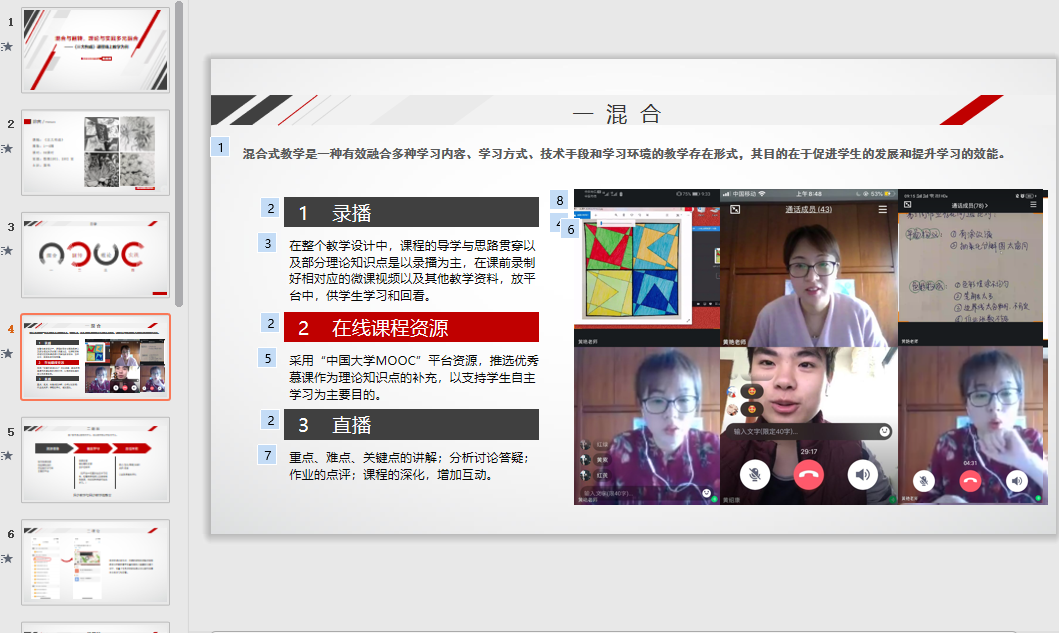The image size is (1059, 633).
Task: Click the "输入文字(限定40字)" field in center photo
Action: 800,432
